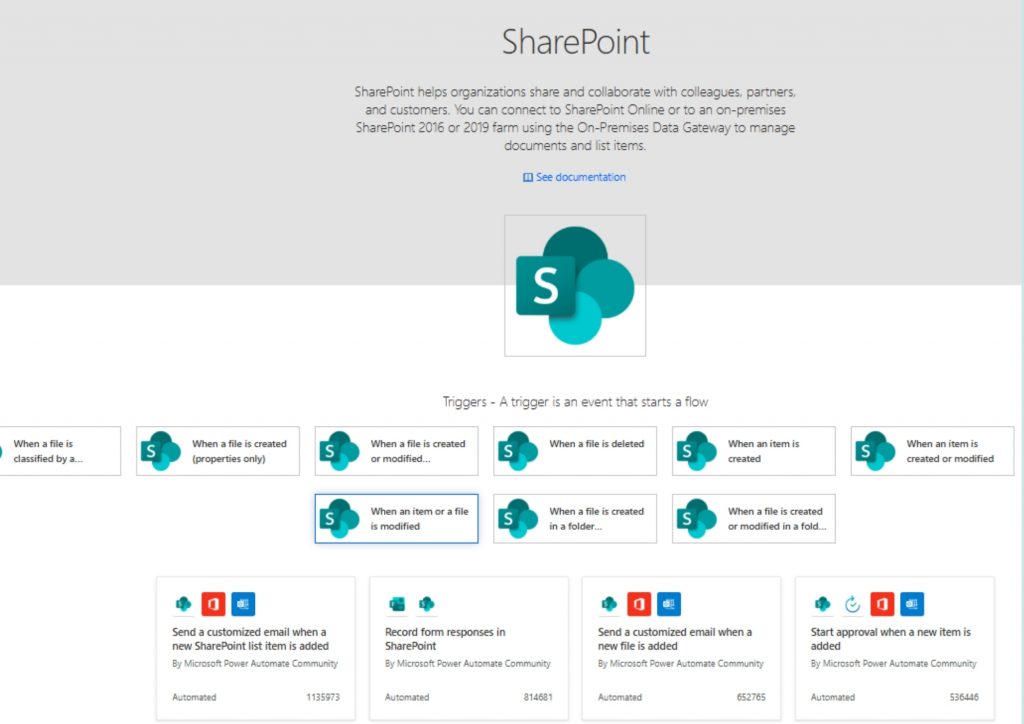Click the Approvals clock icon on "Start approval" template
1024x724 pixels.
click(851, 603)
